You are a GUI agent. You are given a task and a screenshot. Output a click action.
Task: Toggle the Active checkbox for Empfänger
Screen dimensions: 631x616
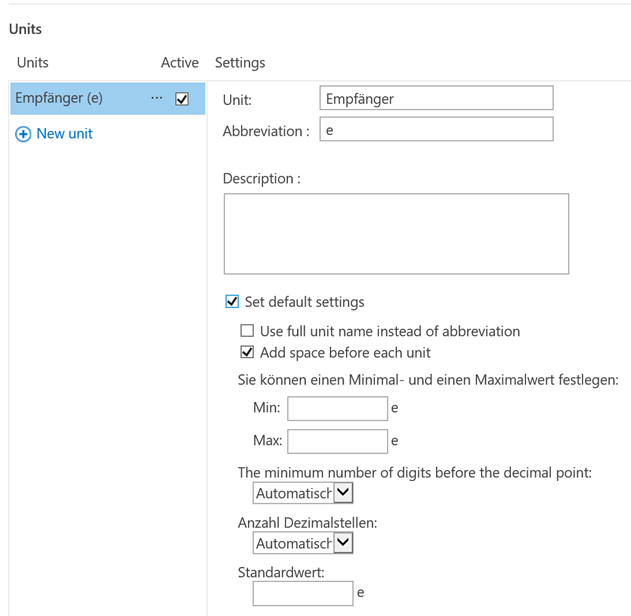[x=182, y=99]
